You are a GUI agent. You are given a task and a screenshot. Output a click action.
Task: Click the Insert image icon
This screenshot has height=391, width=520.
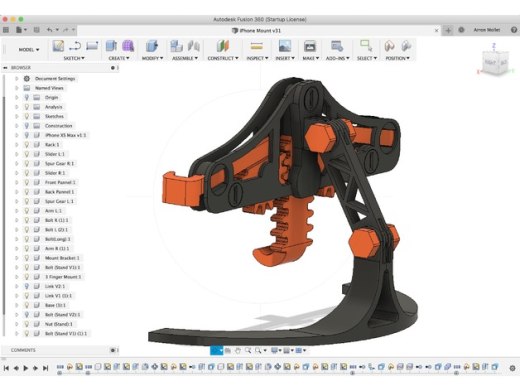point(285,46)
